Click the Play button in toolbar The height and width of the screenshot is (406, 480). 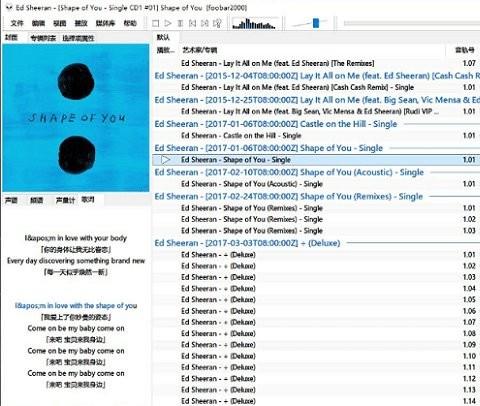[x=168, y=23]
